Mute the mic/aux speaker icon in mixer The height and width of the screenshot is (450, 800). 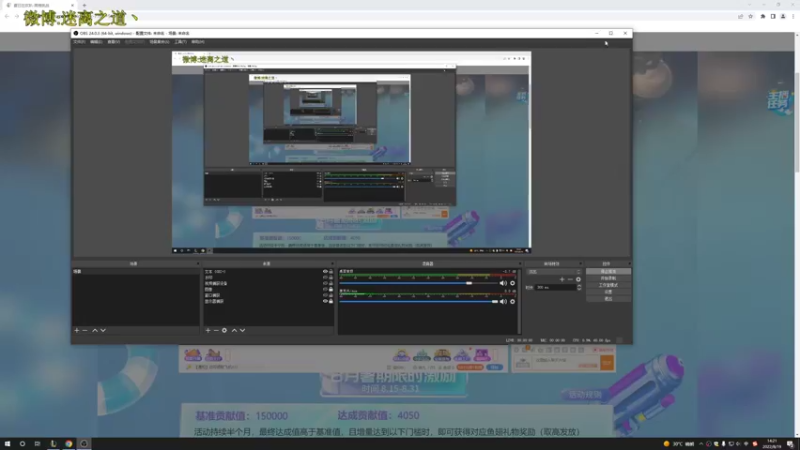503,302
